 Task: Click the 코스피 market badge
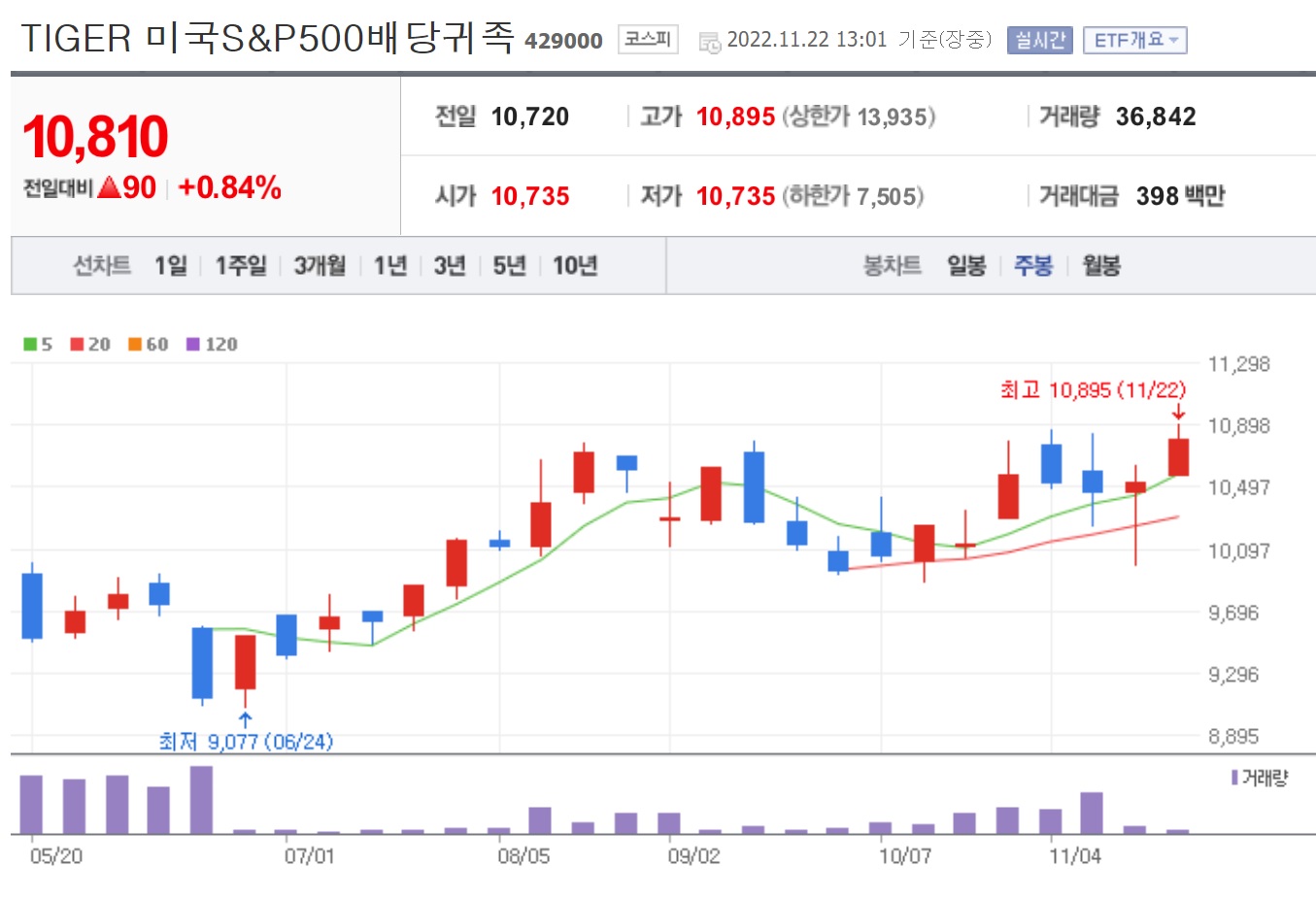coord(648,39)
